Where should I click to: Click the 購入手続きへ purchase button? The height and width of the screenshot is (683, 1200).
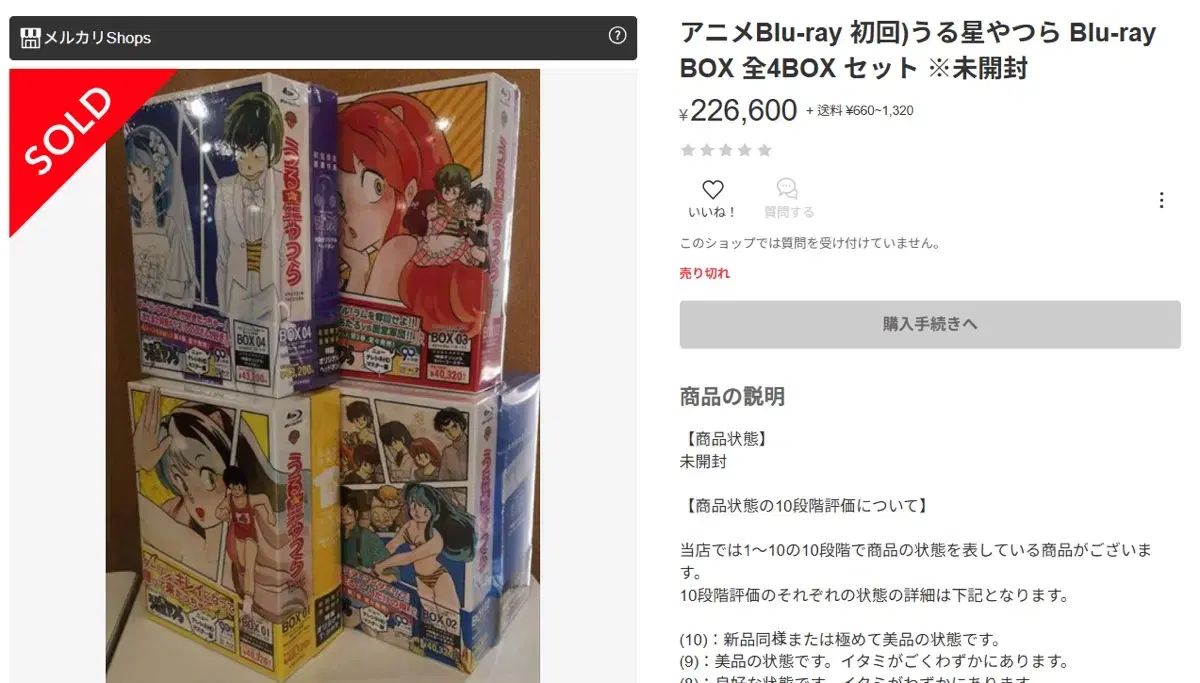point(930,324)
